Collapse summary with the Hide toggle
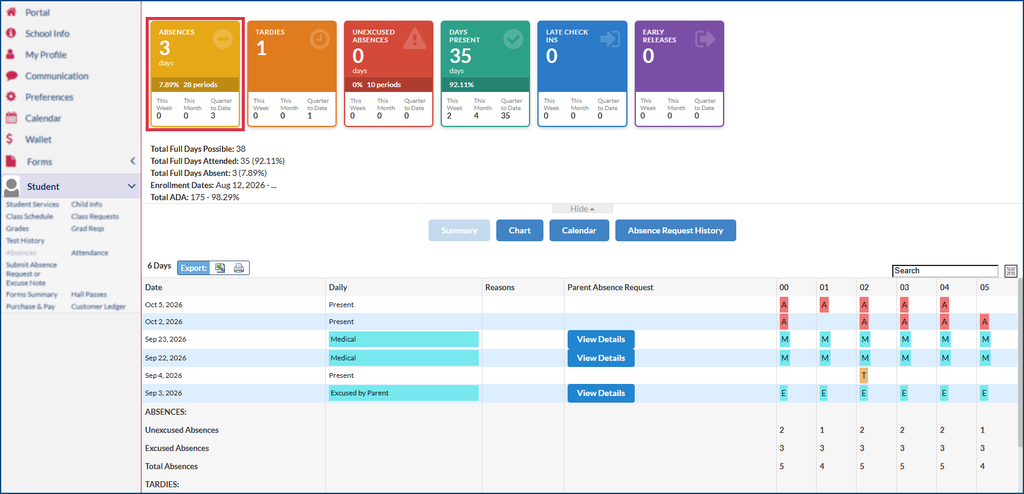The image size is (1024, 494). coord(583,208)
